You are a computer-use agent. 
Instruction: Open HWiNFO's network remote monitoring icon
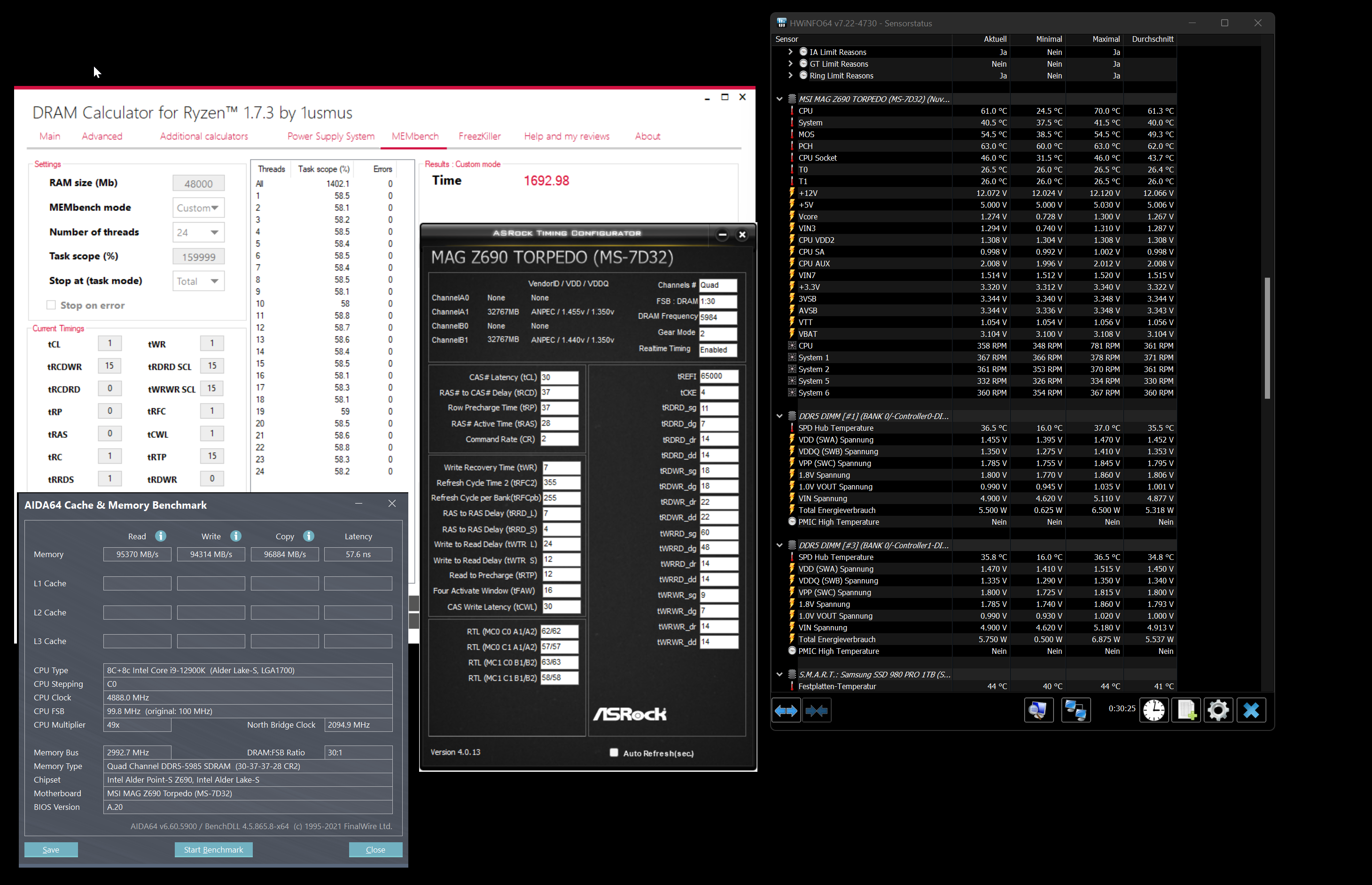[x=1076, y=711]
